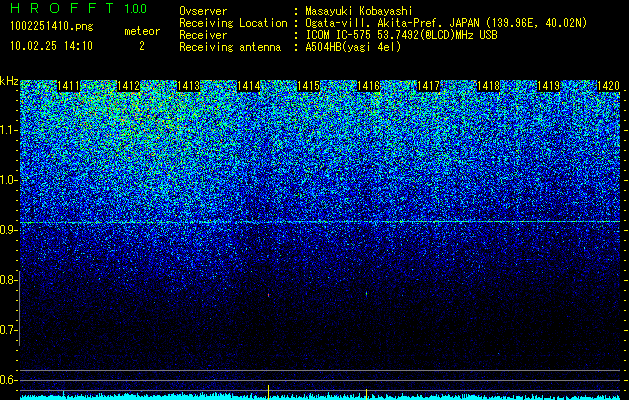Click the 0.9 kHz axis tick label

[9, 230]
